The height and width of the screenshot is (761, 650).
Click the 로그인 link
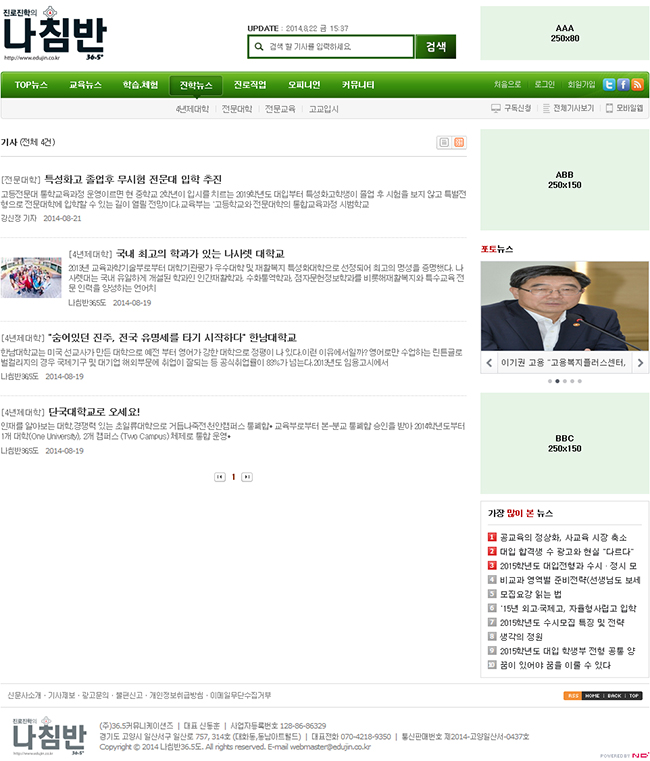tap(544, 84)
